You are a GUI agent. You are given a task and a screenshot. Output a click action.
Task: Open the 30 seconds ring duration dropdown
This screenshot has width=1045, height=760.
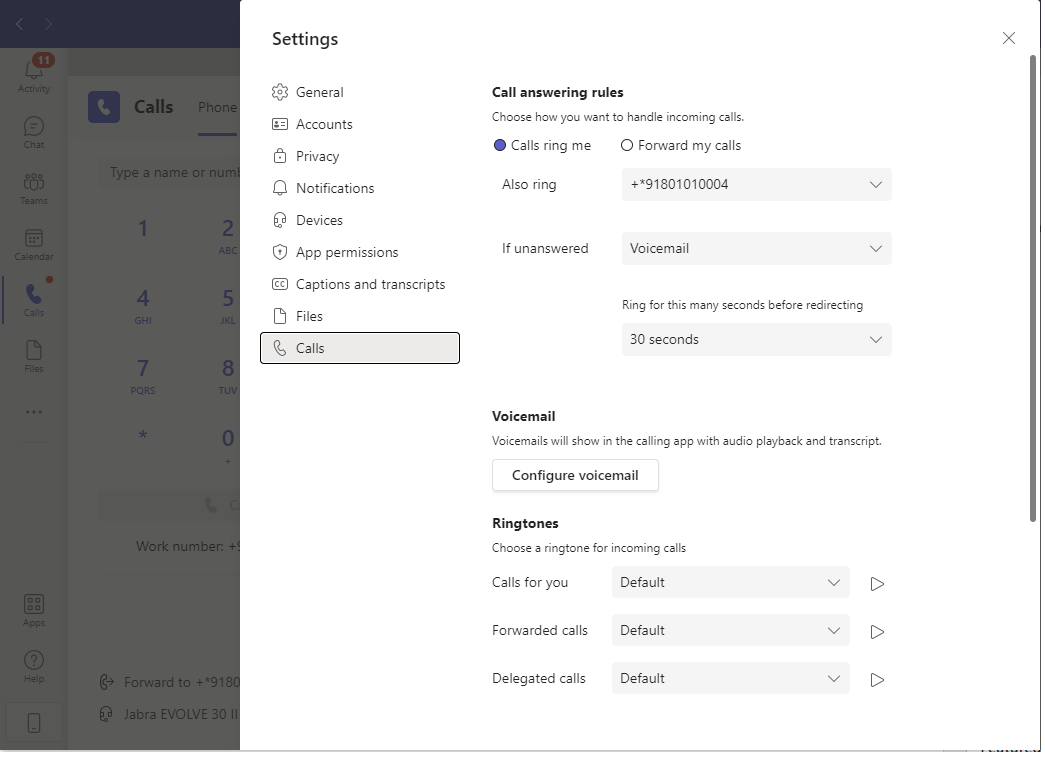click(x=756, y=339)
